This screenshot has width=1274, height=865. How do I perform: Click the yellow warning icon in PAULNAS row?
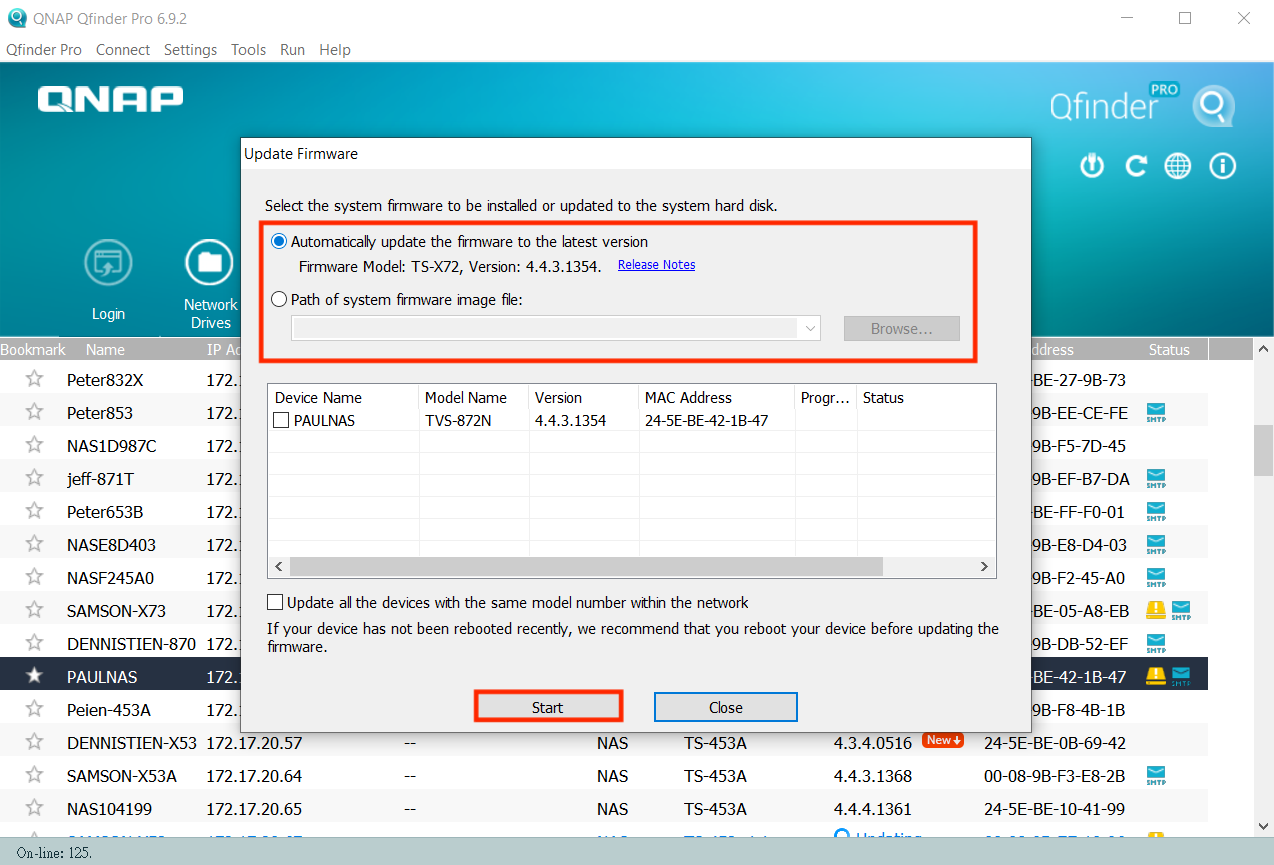coord(1156,676)
